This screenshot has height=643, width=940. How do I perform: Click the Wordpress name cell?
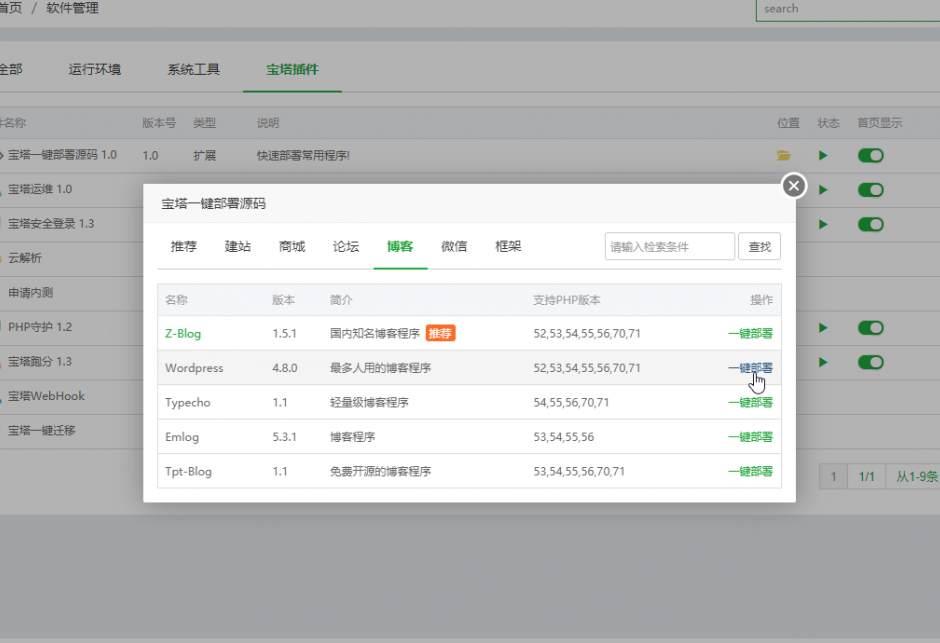pyautogui.click(x=194, y=368)
